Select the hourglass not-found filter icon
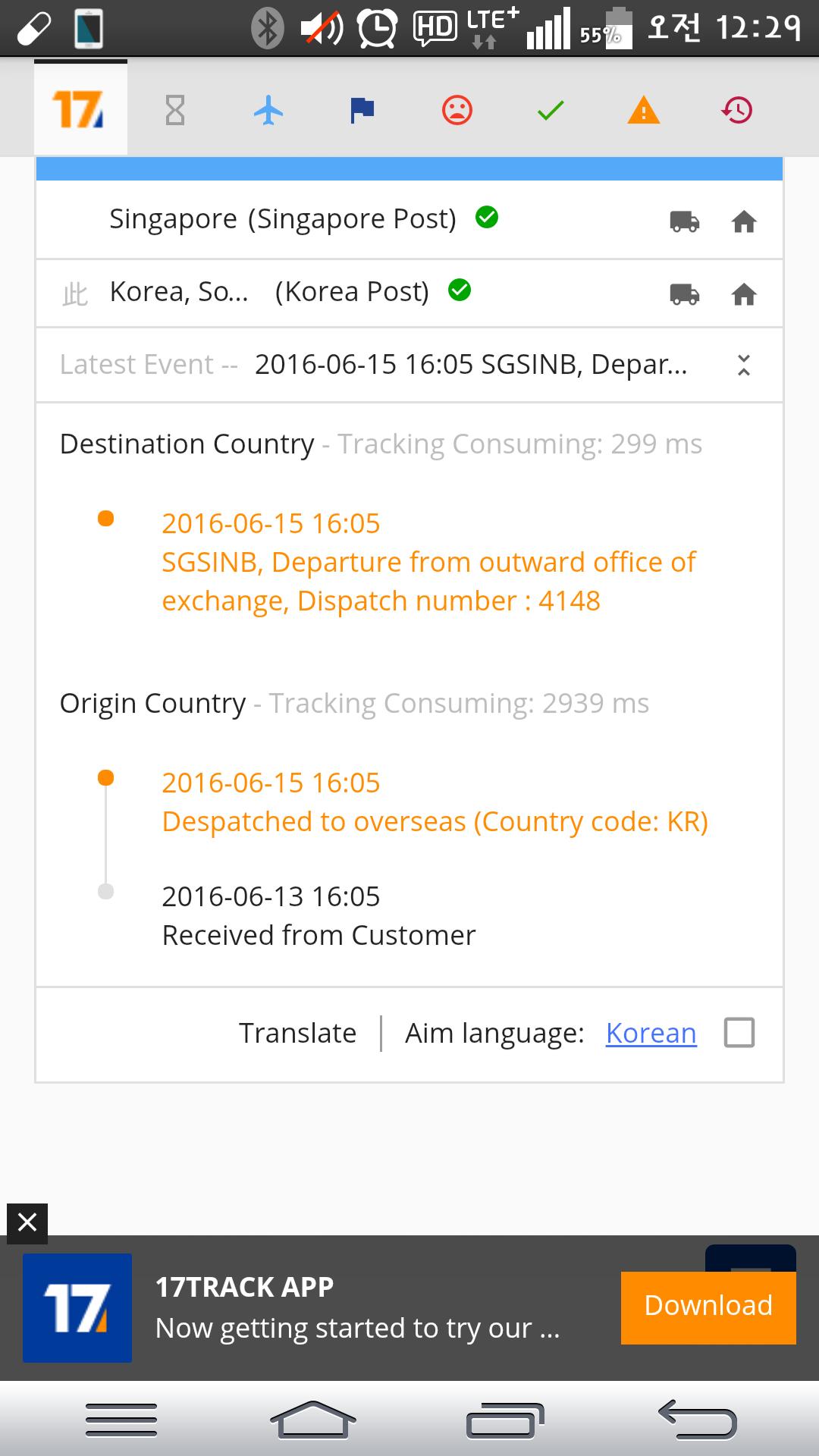This screenshot has height=1456, width=819. pos(175,111)
